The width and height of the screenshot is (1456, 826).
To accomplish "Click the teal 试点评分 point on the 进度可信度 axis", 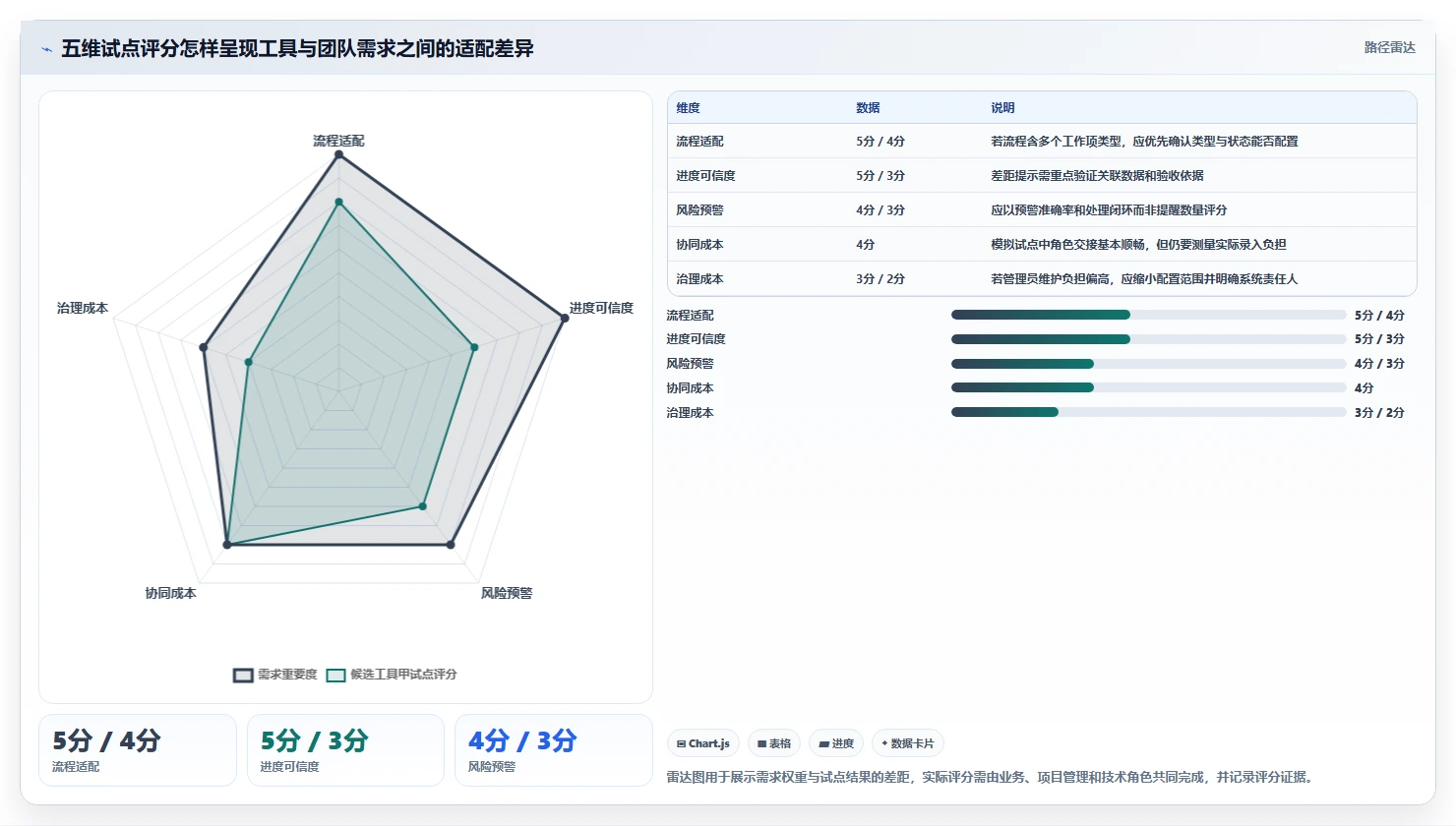I will [x=474, y=347].
